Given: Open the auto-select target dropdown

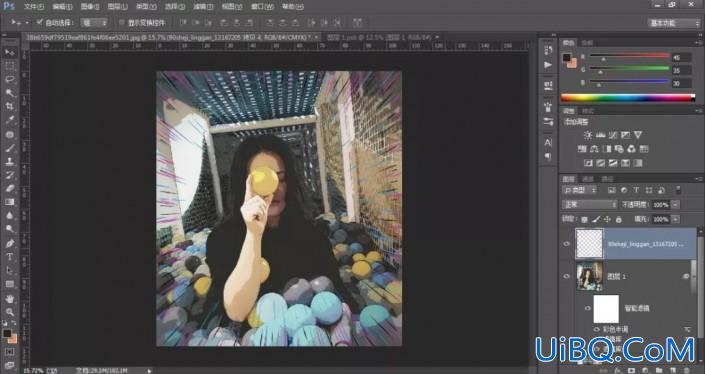Looking at the screenshot, I should (x=94, y=22).
